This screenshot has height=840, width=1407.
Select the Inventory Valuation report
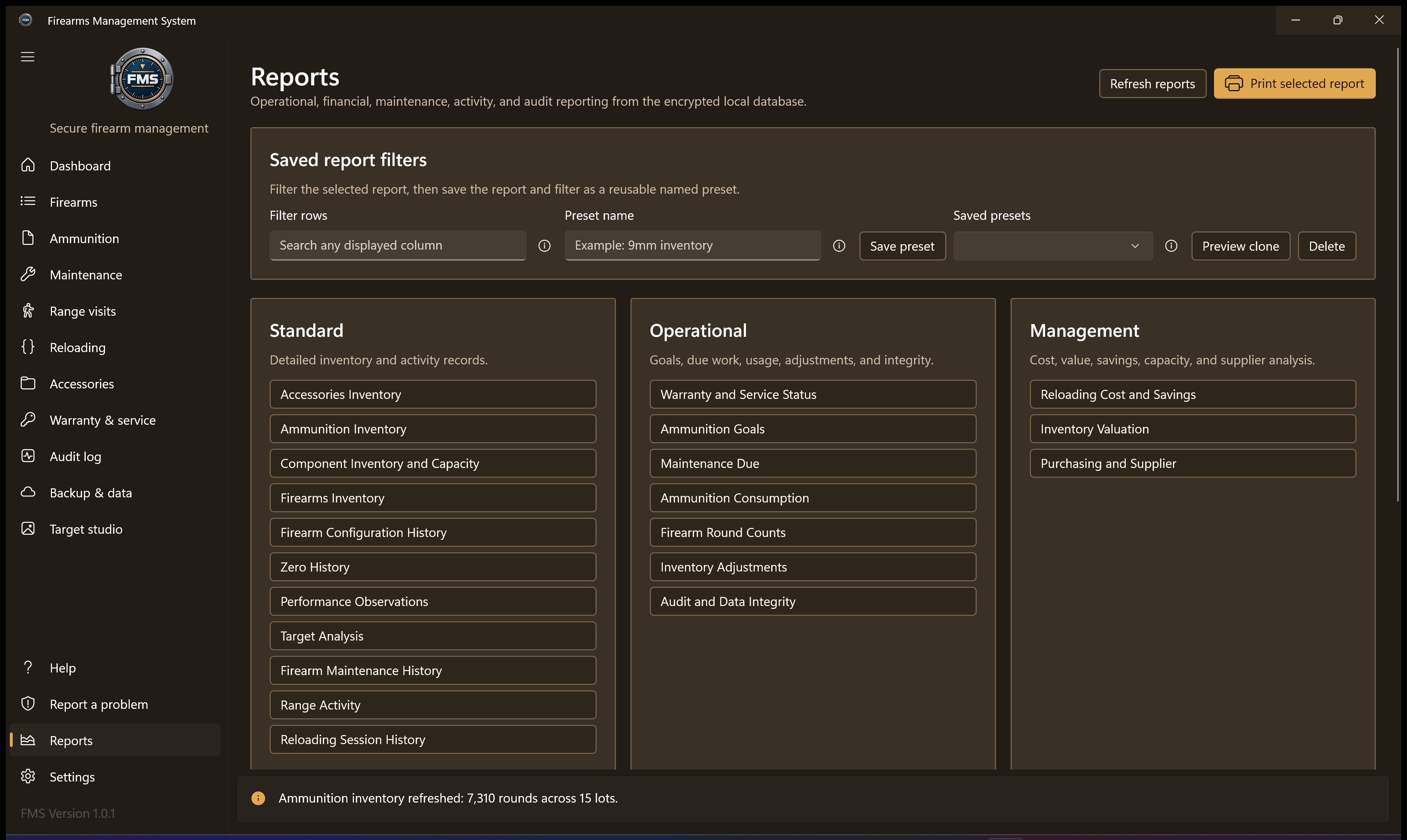pos(1193,429)
